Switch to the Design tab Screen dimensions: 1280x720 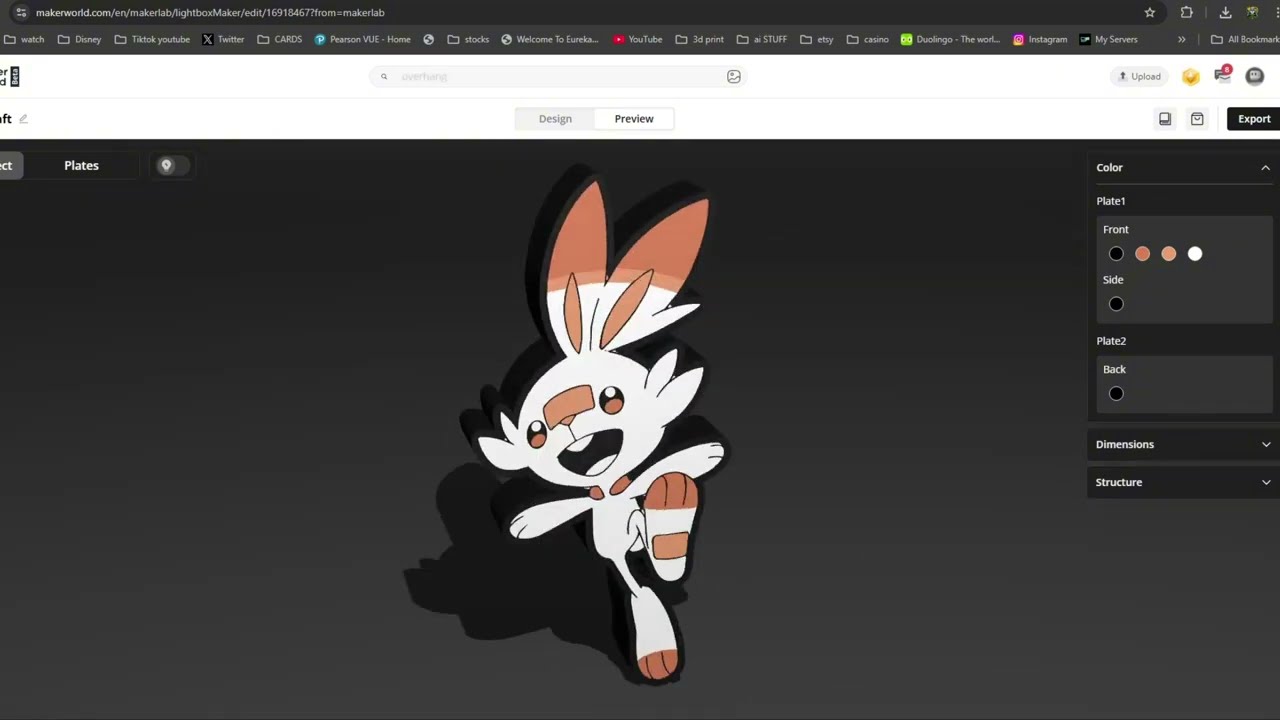555,119
